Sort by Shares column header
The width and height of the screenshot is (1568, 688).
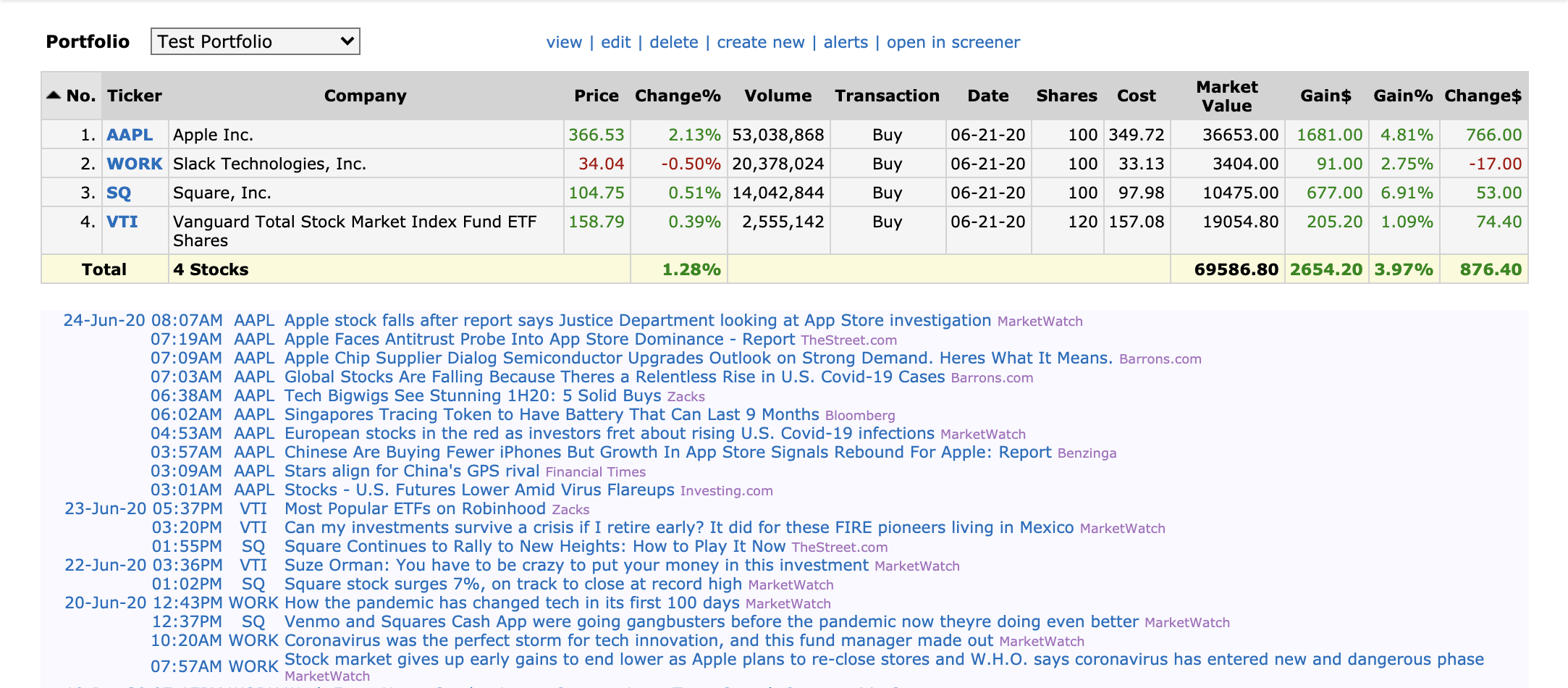coord(1067,96)
